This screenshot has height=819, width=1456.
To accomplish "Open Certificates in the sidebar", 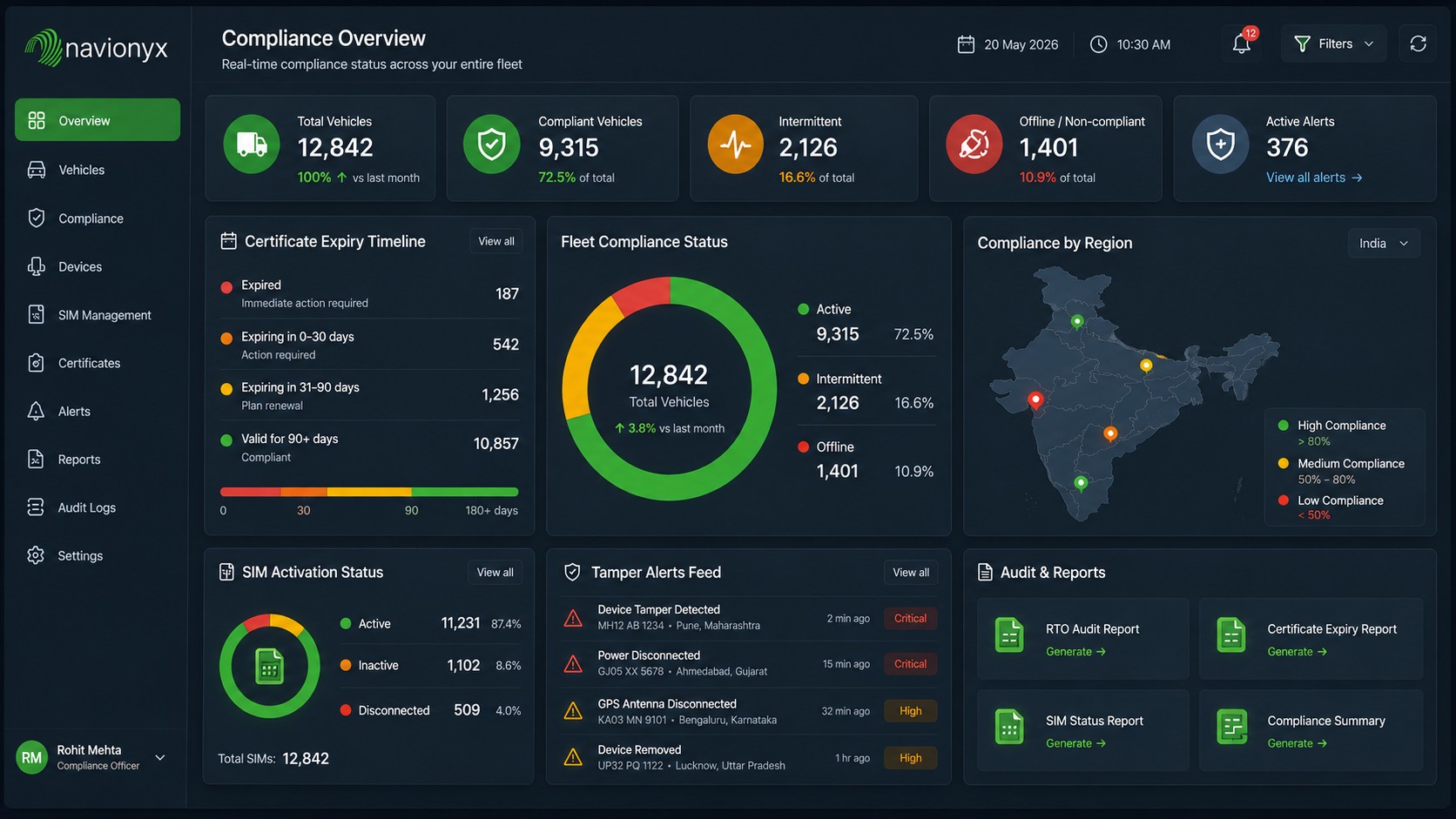I will pos(98,363).
